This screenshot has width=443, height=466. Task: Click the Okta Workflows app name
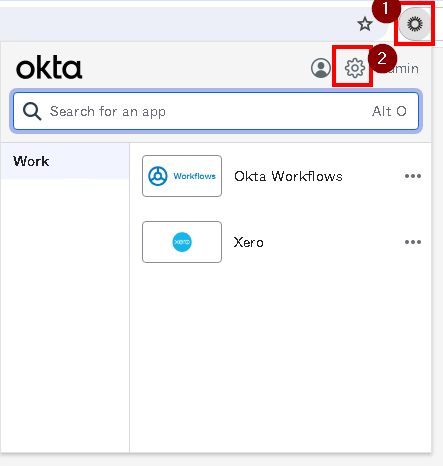point(288,176)
